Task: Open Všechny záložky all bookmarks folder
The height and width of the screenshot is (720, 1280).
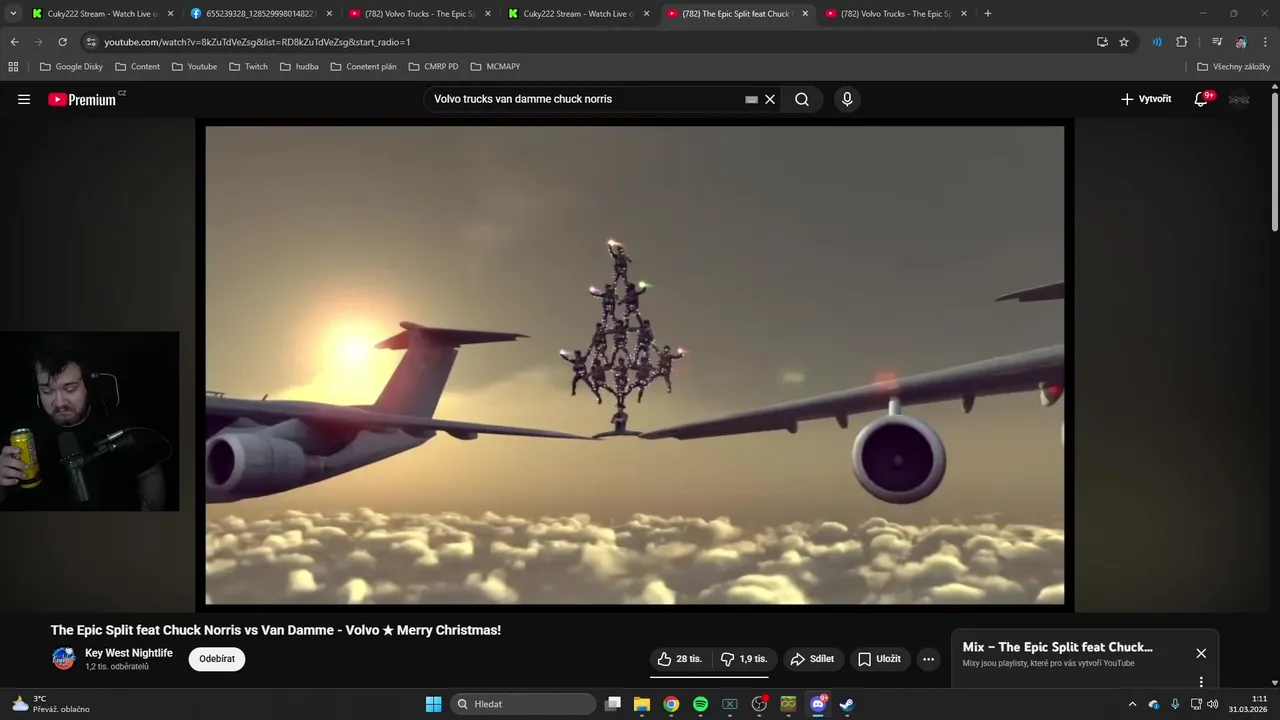Action: [1234, 67]
